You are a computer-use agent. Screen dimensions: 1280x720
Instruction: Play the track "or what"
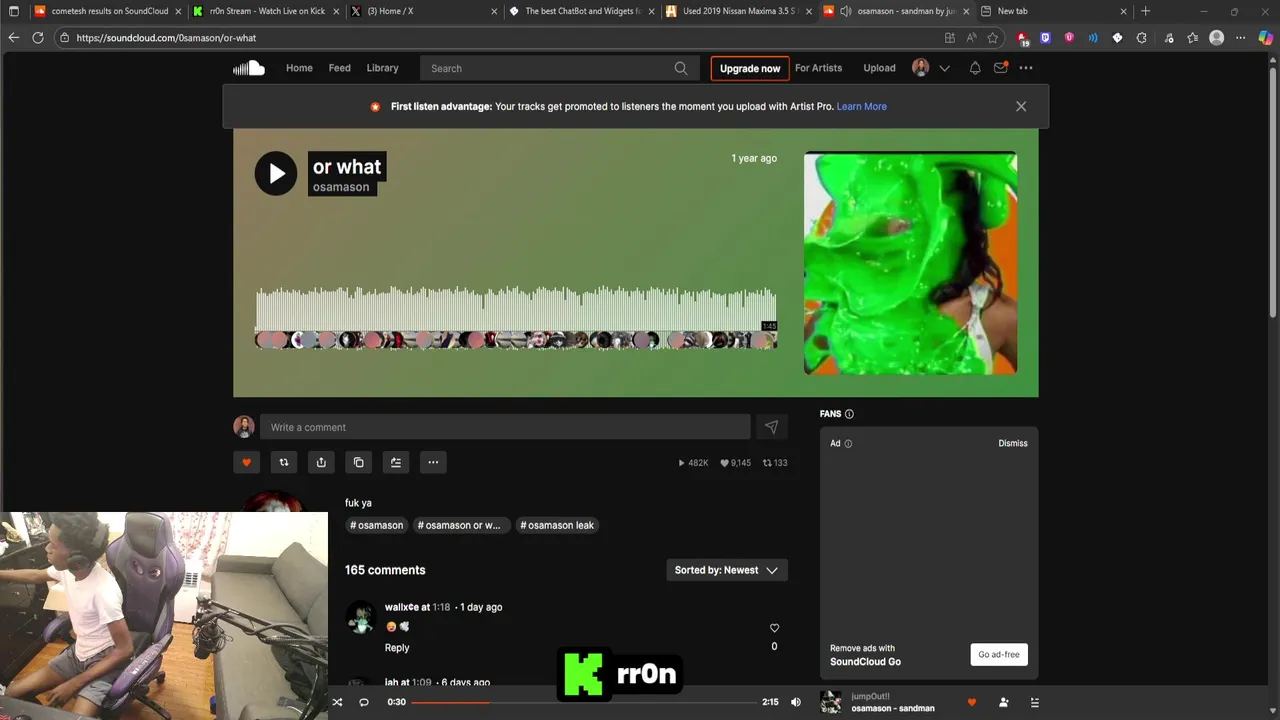pyautogui.click(x=276, y=173)
